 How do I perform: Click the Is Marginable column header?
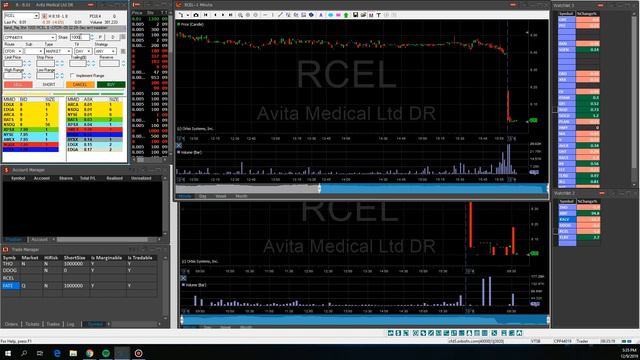106,258
